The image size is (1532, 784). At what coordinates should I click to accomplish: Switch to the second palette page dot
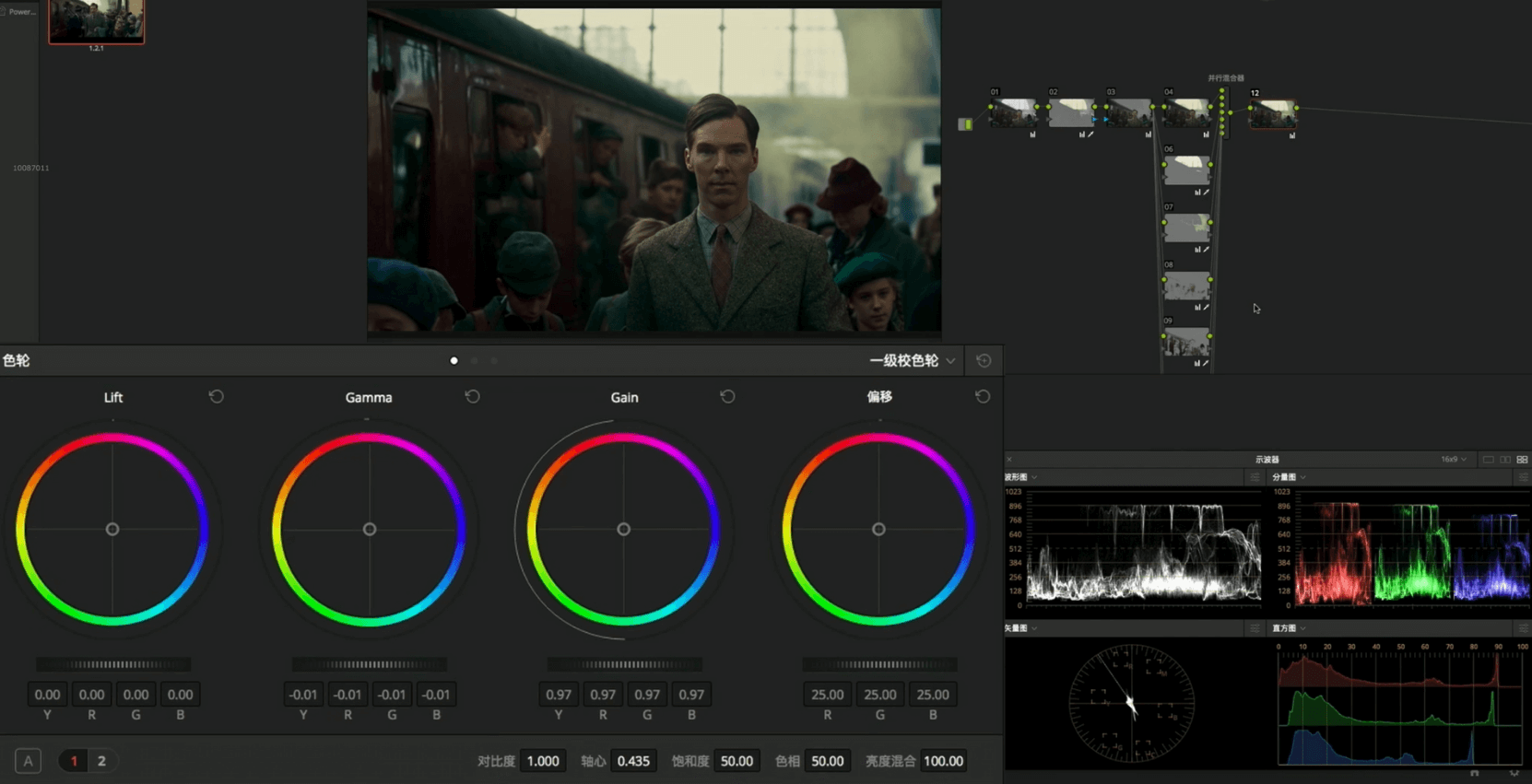pyautogui.click(x=474, y=360)
